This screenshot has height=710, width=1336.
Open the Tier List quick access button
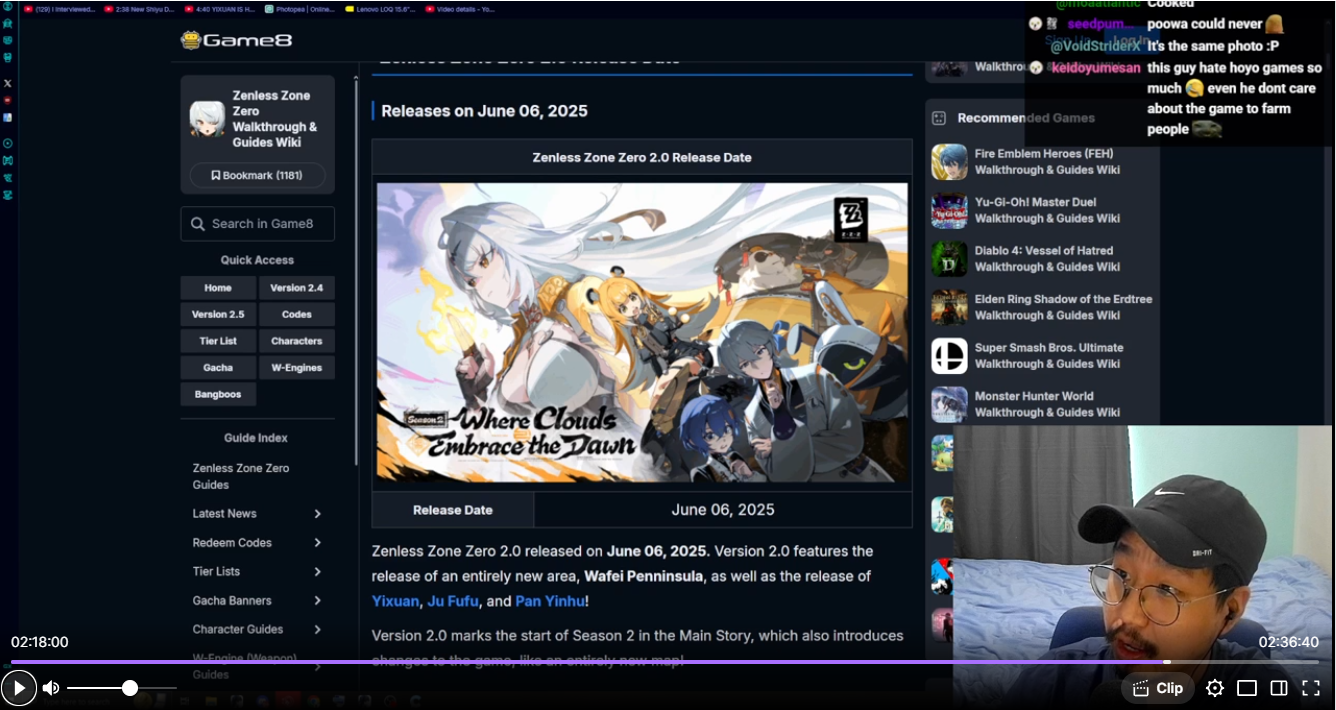tap(218, 341)
